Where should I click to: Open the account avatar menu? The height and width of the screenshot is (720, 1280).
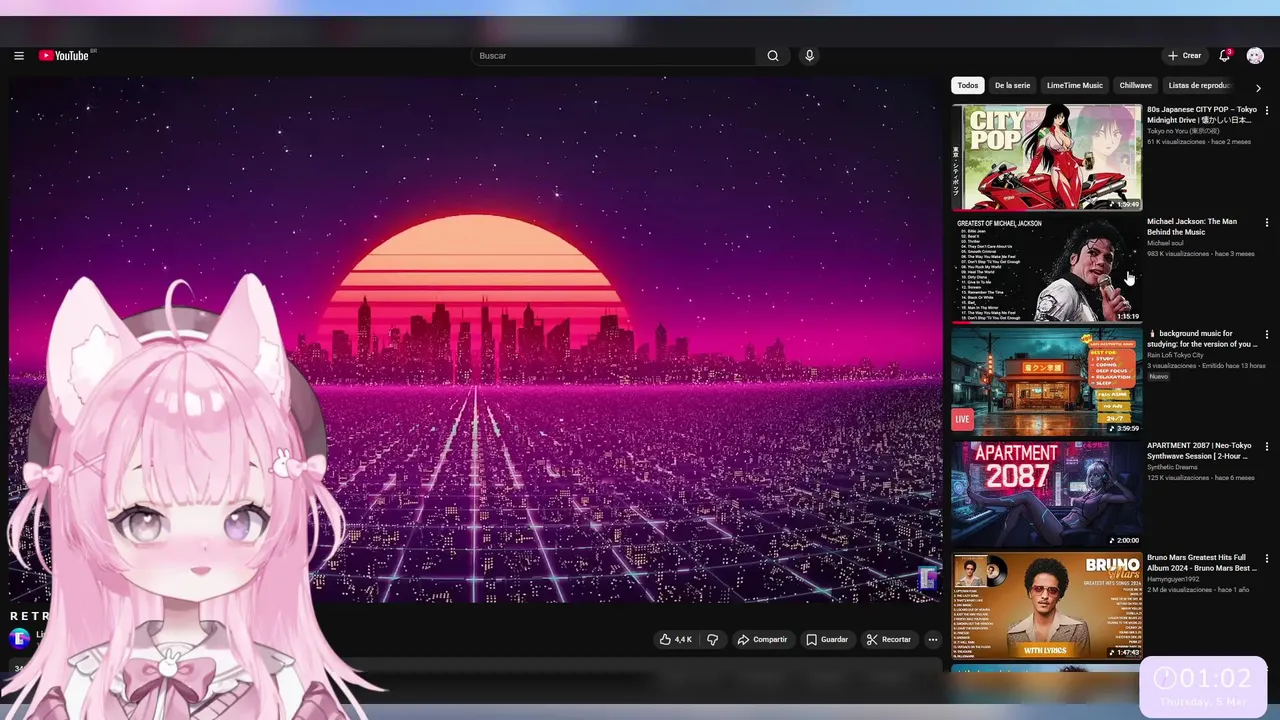tap(1255, 56)
